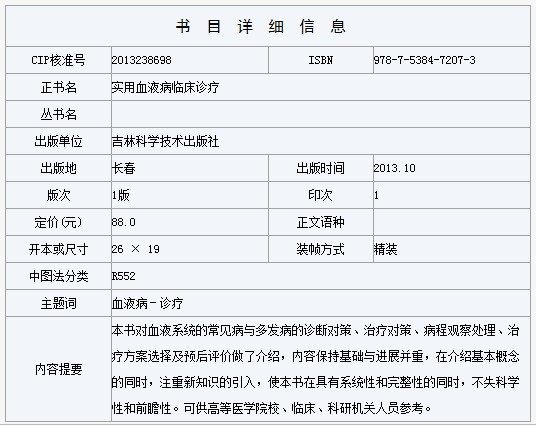Click the edition value 1版
This screenshot has width=536, height=426.
(x=121, y=195)
